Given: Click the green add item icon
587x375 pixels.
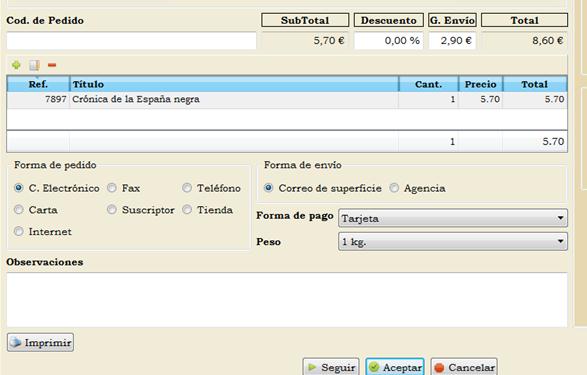Looking at the screenshot, I should click(x=16, y=65).
